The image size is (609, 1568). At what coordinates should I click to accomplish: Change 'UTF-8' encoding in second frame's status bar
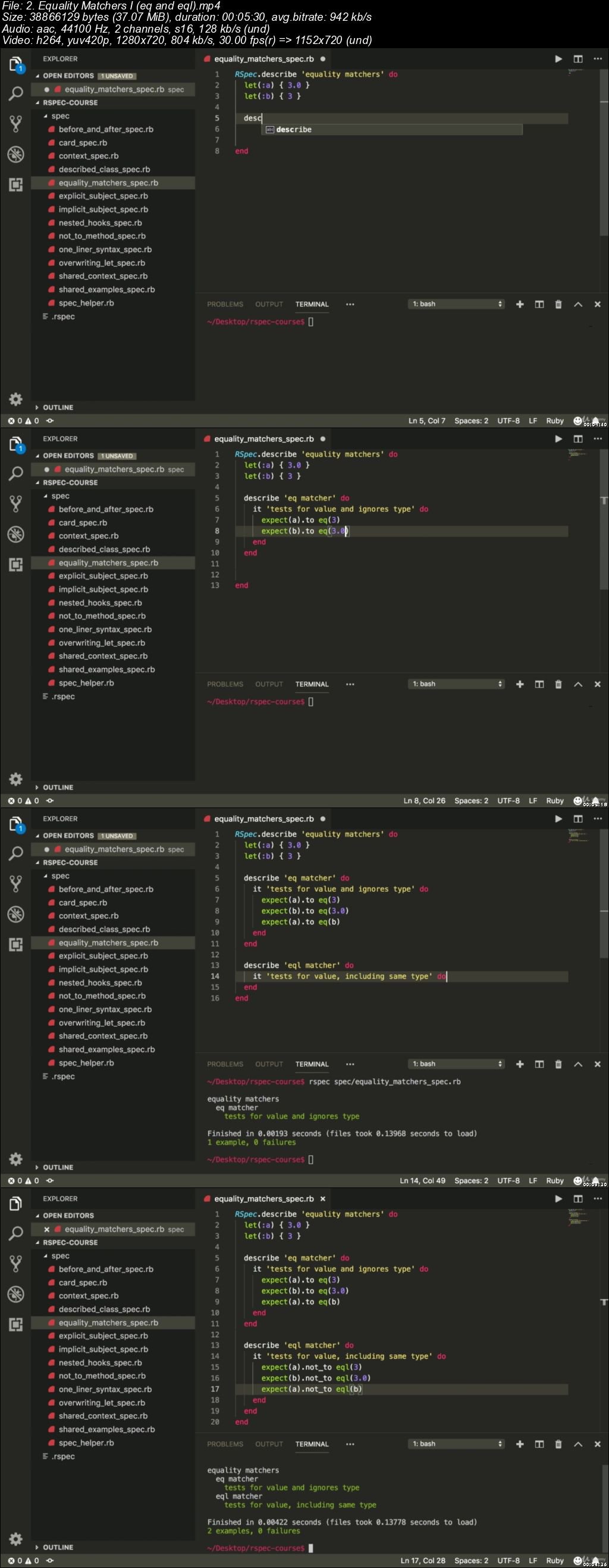click(508, 800)
